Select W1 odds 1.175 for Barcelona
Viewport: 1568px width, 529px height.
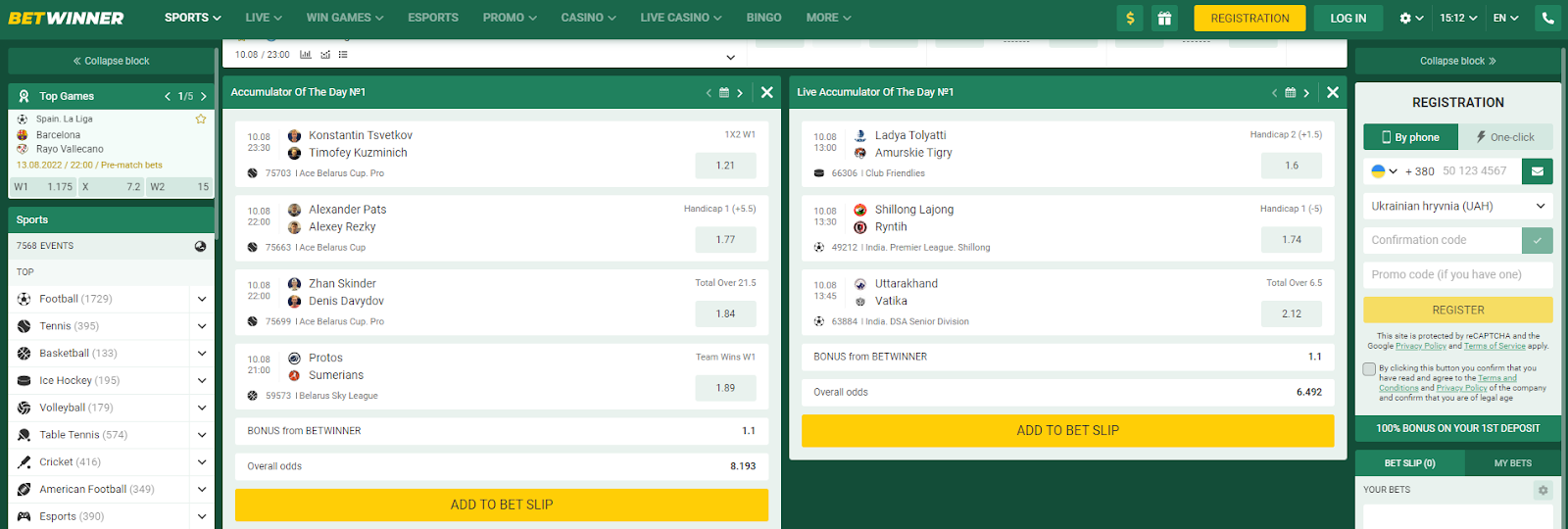click(44, 186)
